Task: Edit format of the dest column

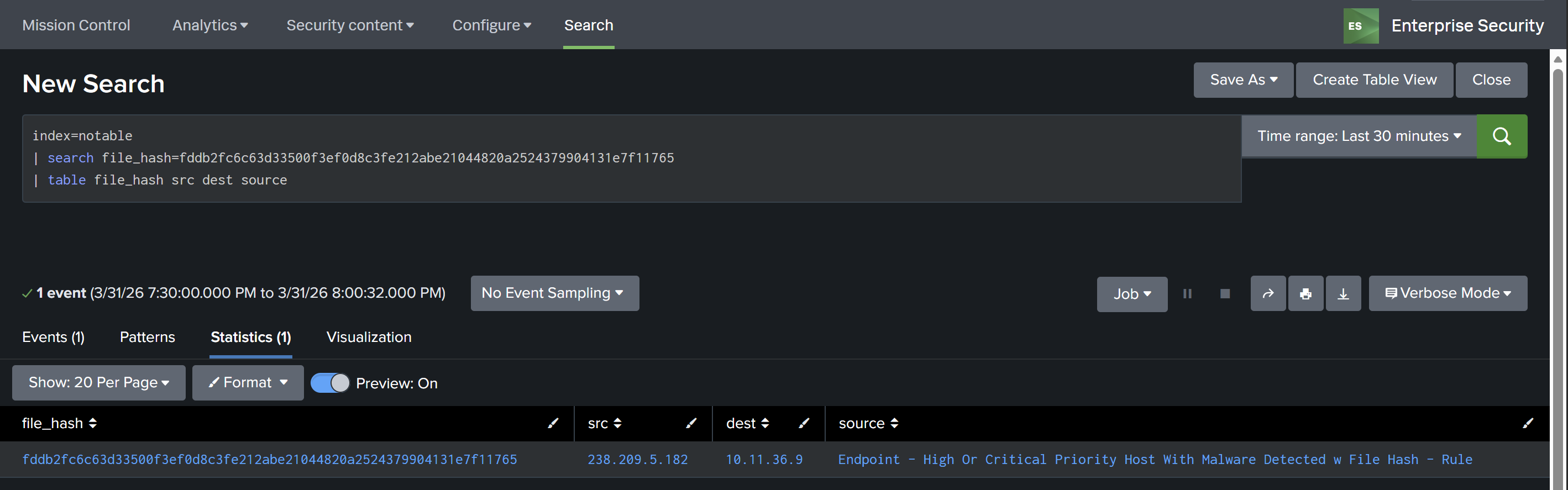Action: click(x=804, y=423)
